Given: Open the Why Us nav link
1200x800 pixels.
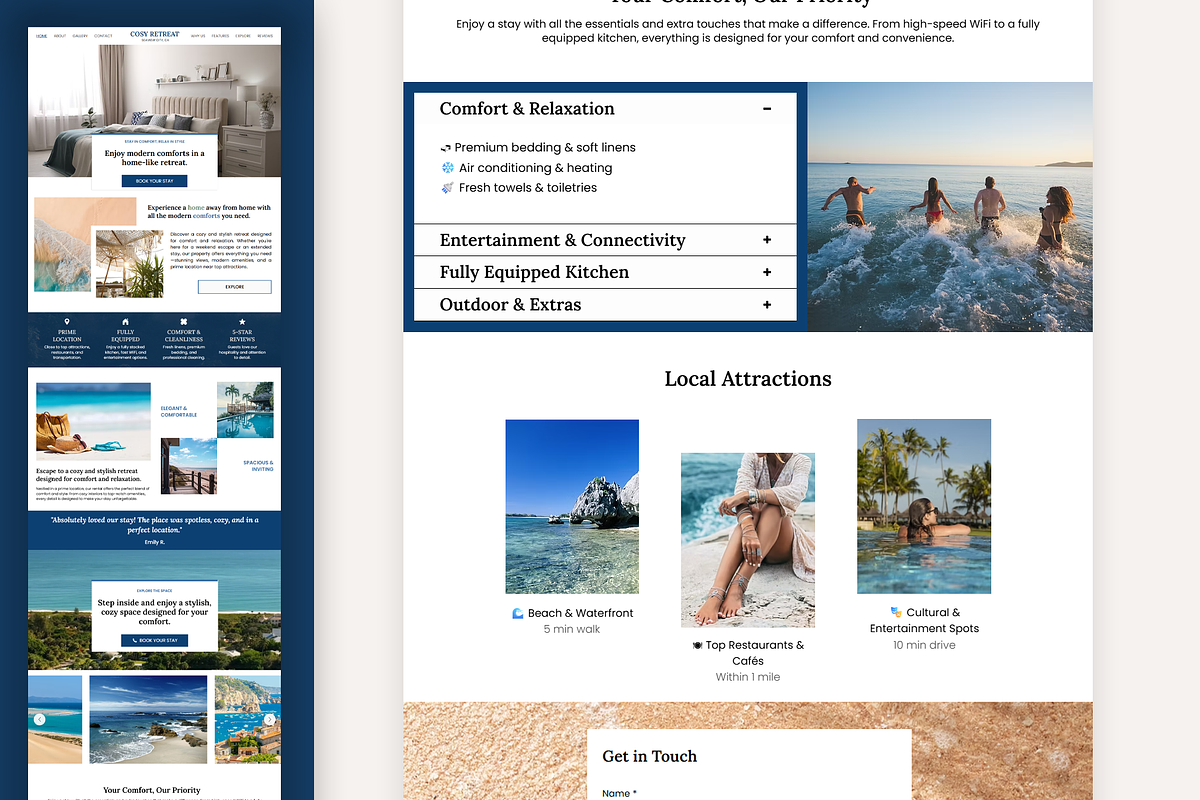Looking at the screenshot, I should pos(198,36).
